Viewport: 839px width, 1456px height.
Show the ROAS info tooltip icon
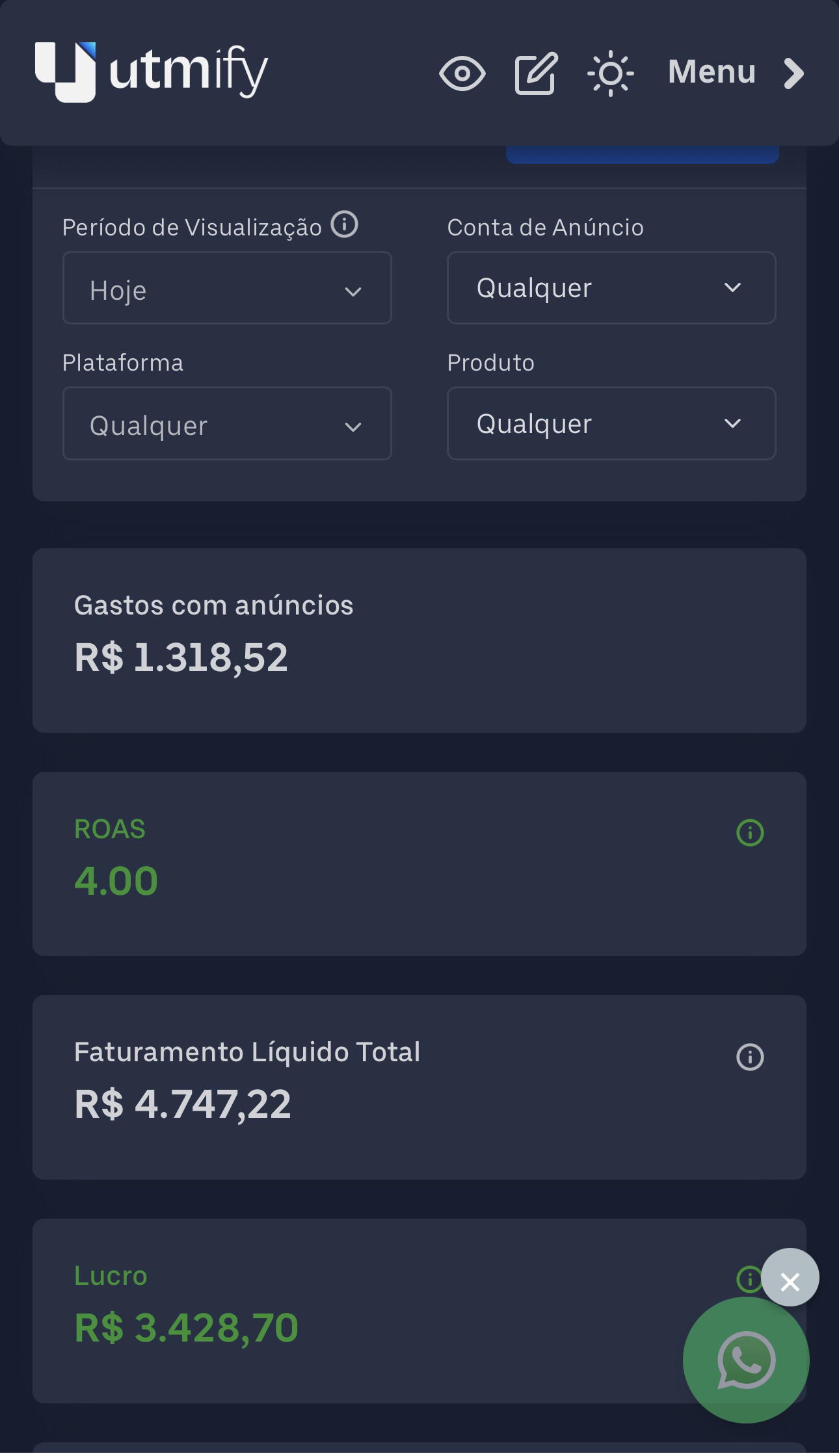tap(749, 832)
